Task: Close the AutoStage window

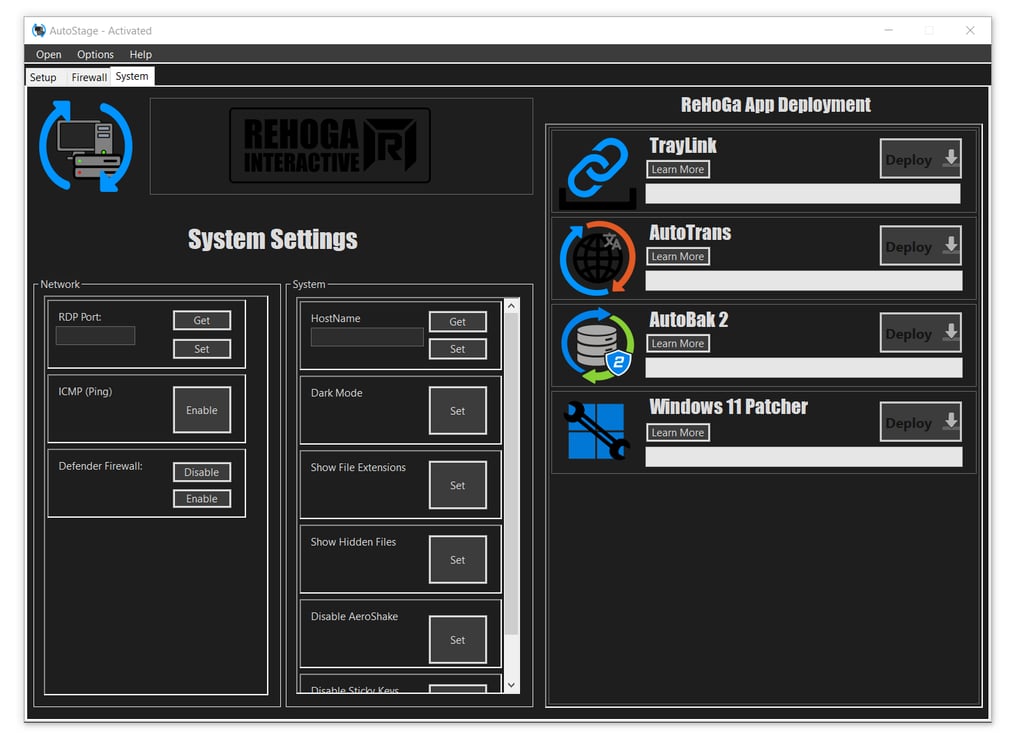Action: [x=970, y=31]
